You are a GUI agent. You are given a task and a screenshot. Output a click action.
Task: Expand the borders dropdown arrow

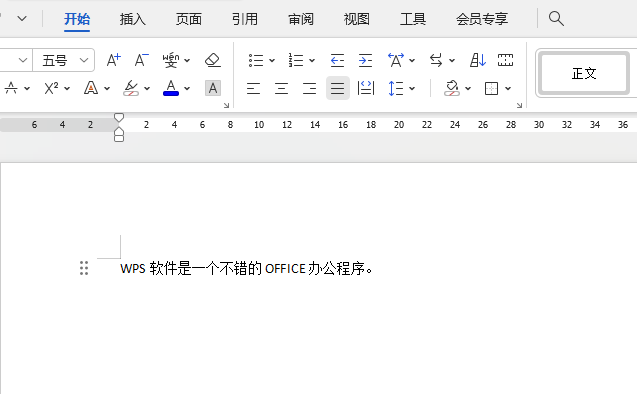click(508, 88)
